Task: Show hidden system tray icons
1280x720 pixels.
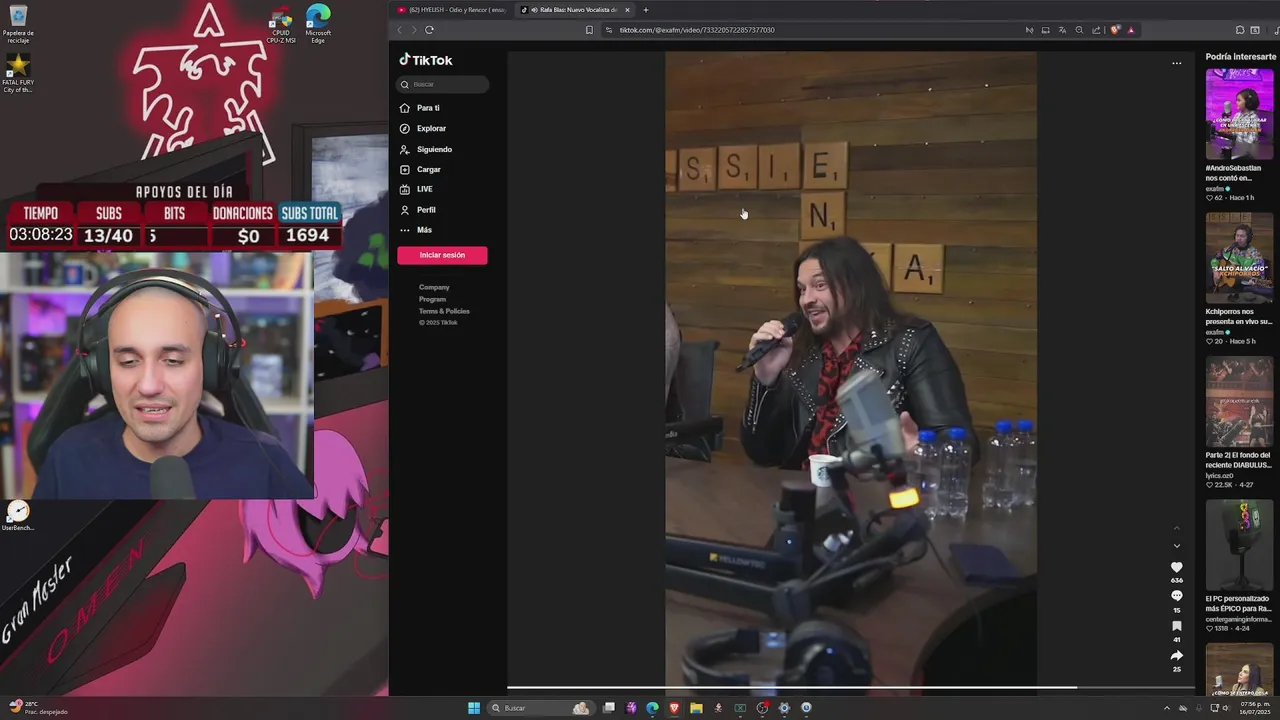Action: tap(1166, 708)
